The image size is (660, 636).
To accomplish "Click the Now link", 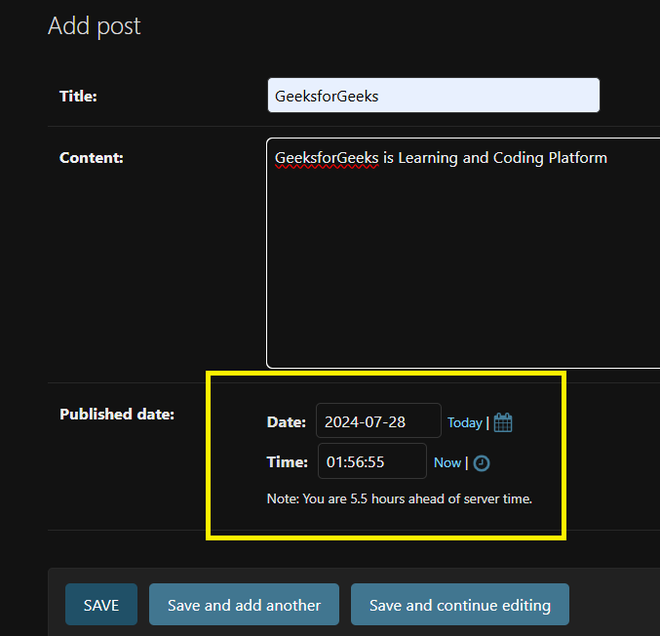I will [447, 463].
